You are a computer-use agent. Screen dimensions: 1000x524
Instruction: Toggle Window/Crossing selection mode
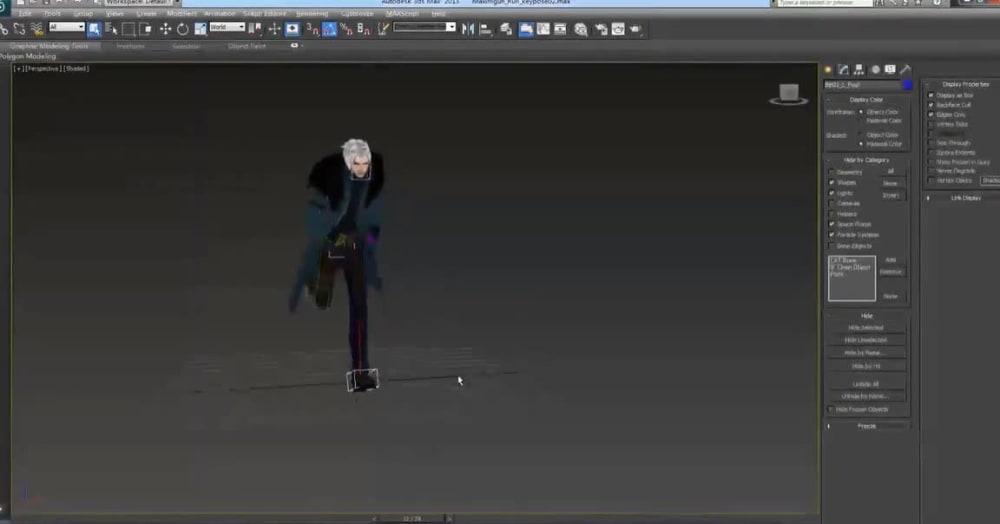(145, 29)
